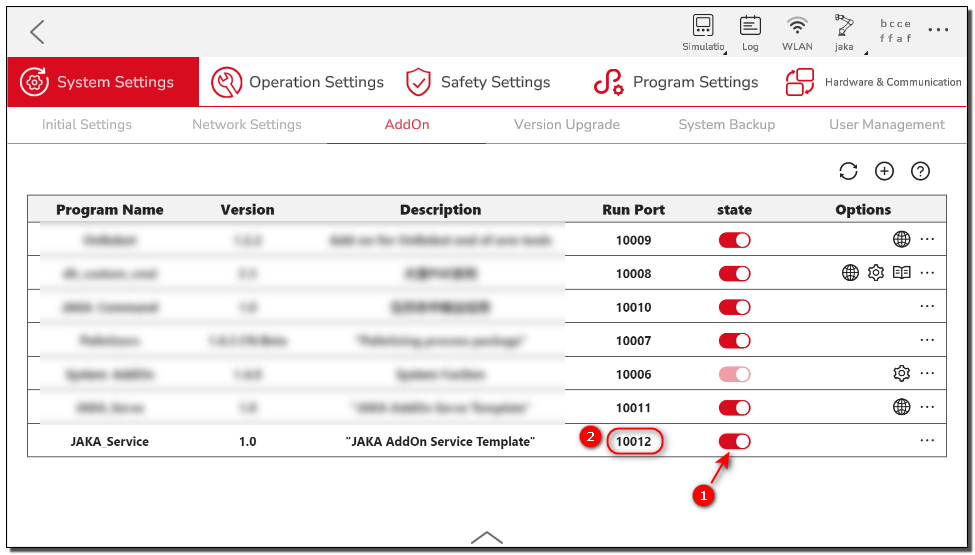The height and width of the screenshot is (555, 975).
Task: Click "JAKA AddOn Service Template" description
Action: coord(440,442)
